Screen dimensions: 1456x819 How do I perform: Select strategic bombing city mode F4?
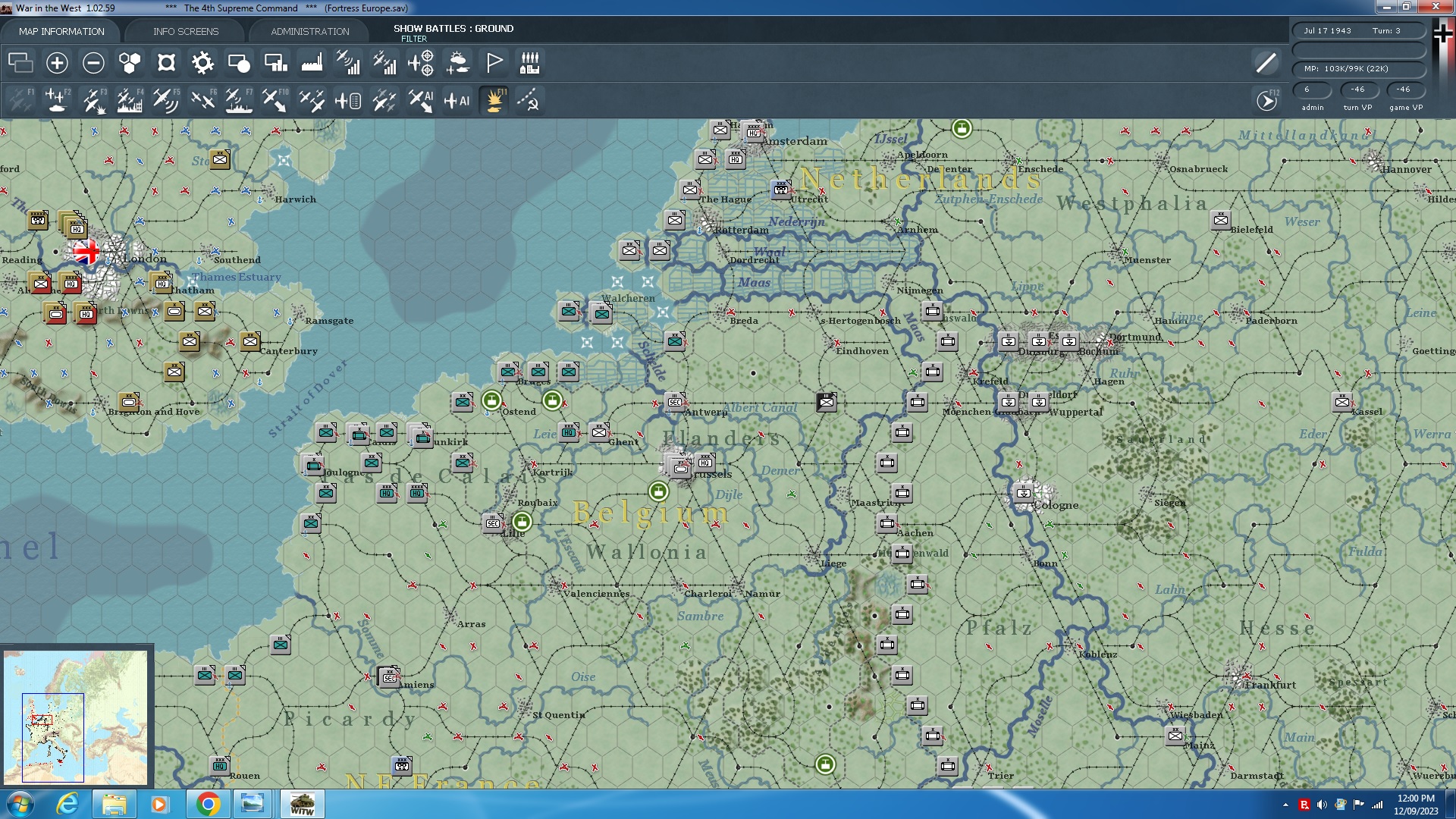[130, 100]
